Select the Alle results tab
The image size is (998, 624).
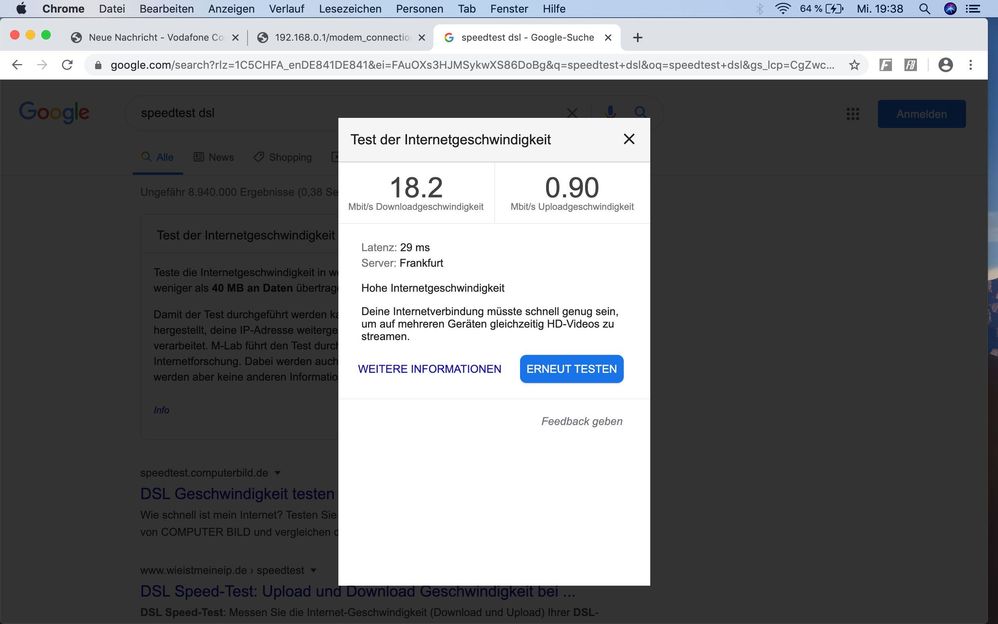[158, 157]
